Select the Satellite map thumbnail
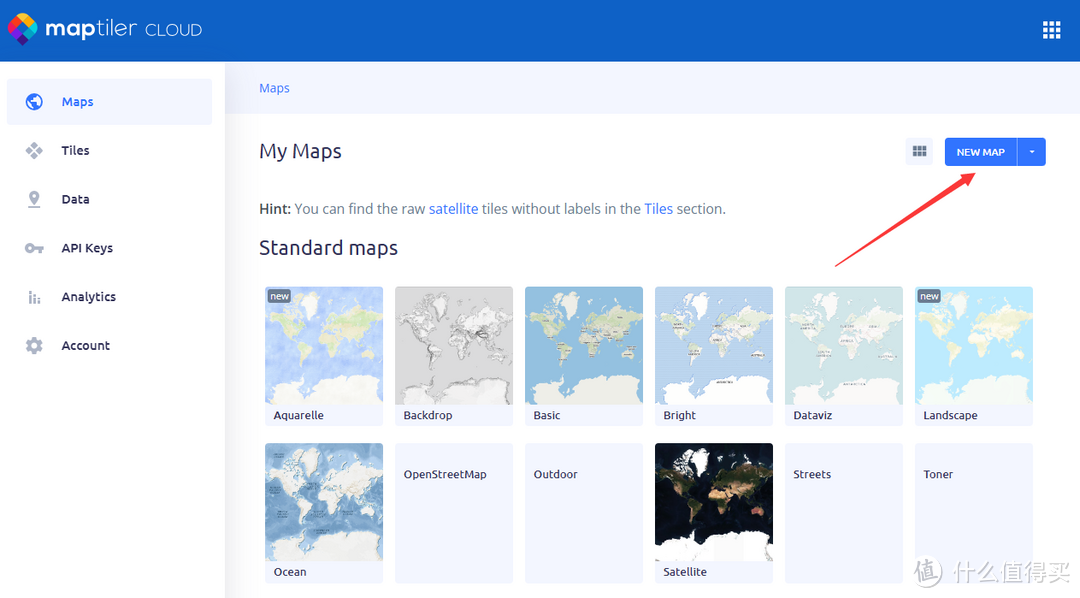Screen dimensions: 1080x598 [713, 503]
